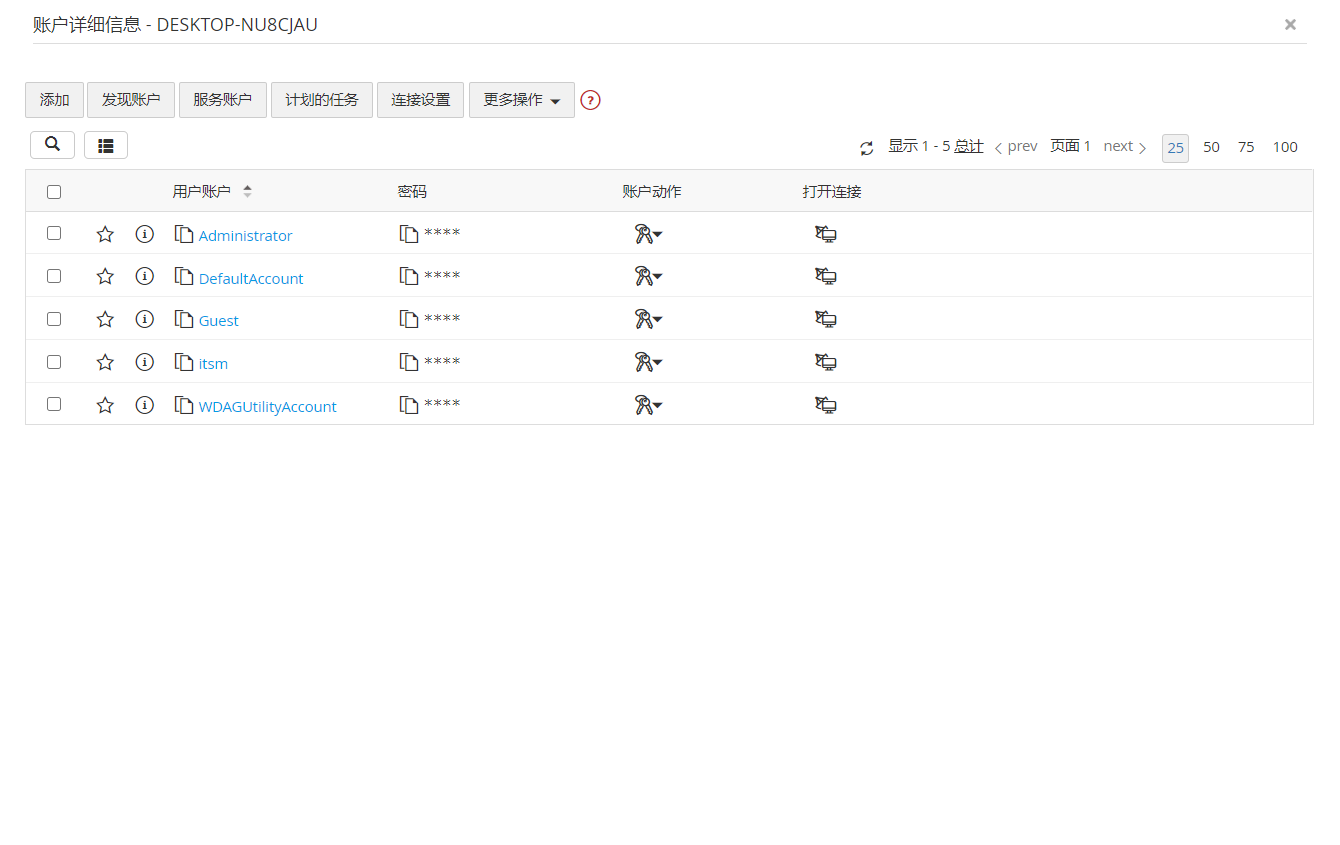Open 计划的任务
The image size is (1340, 845).
pos(322,100)
